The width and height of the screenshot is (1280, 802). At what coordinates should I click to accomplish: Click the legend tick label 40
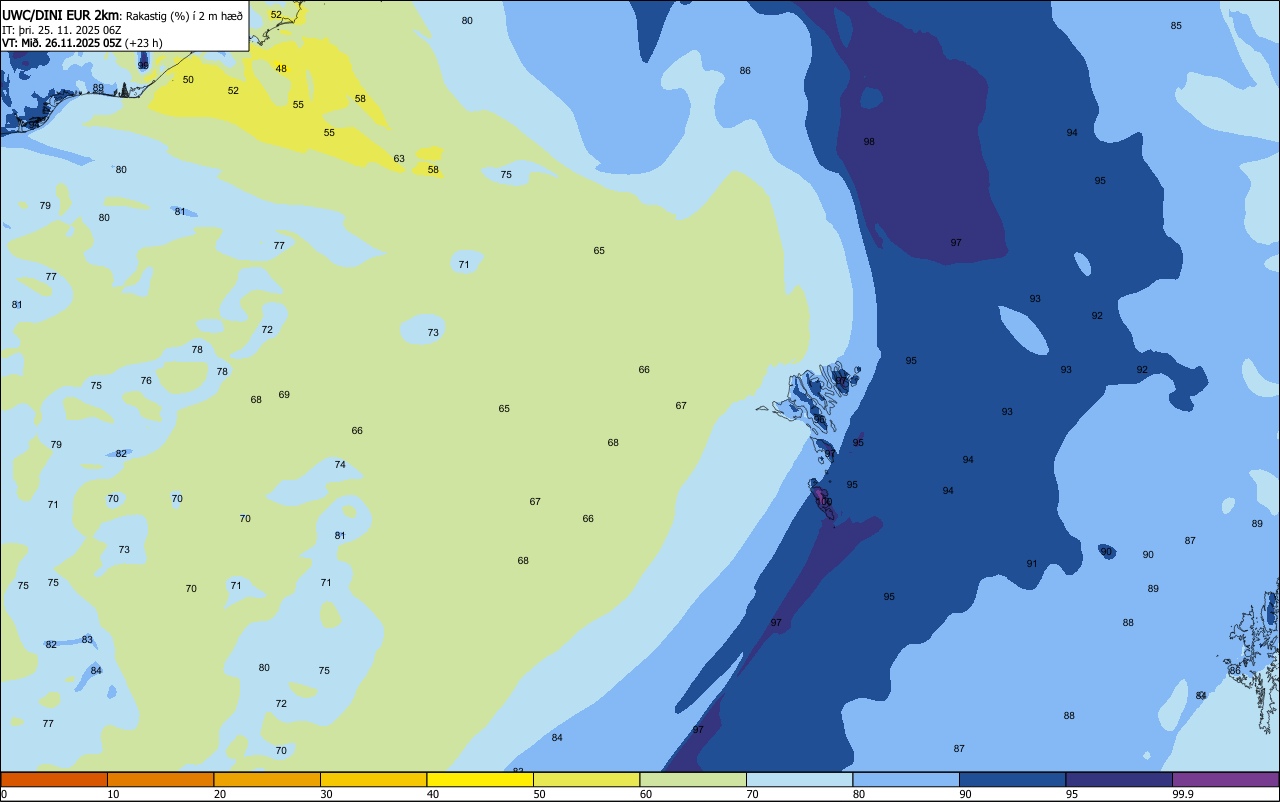(x=432, y=794)
